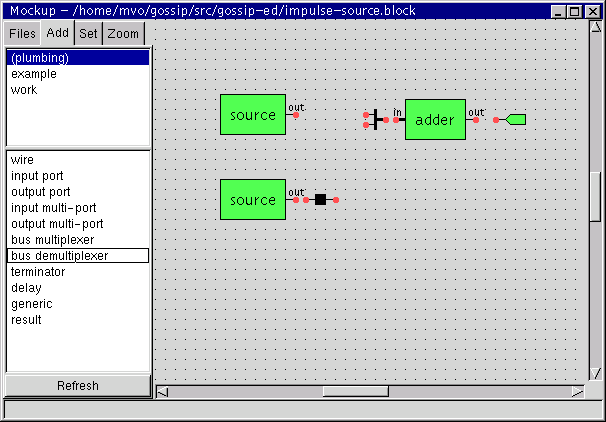Click the horizontal scrollbar left arrow
This screenshot has height=422, width=606.
pos(163,392)
